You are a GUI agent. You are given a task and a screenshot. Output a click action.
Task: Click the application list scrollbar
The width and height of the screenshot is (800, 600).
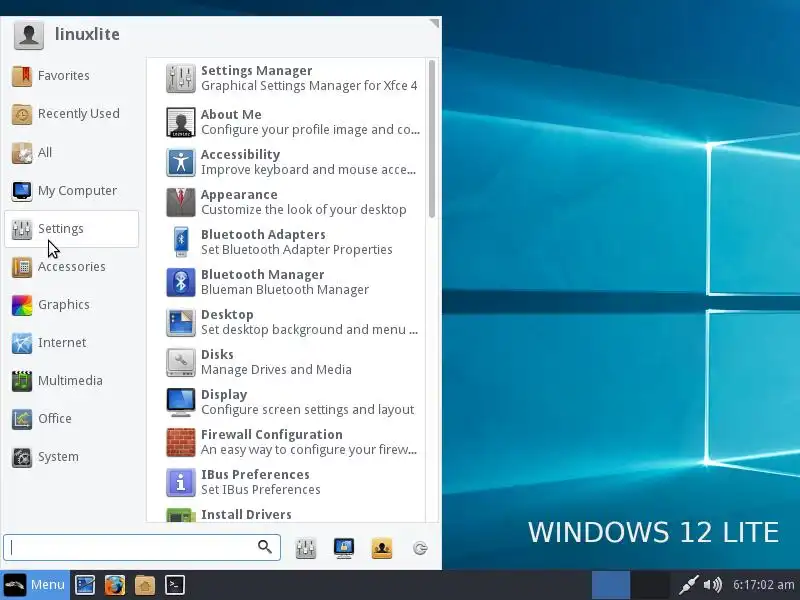coord(432,139)
